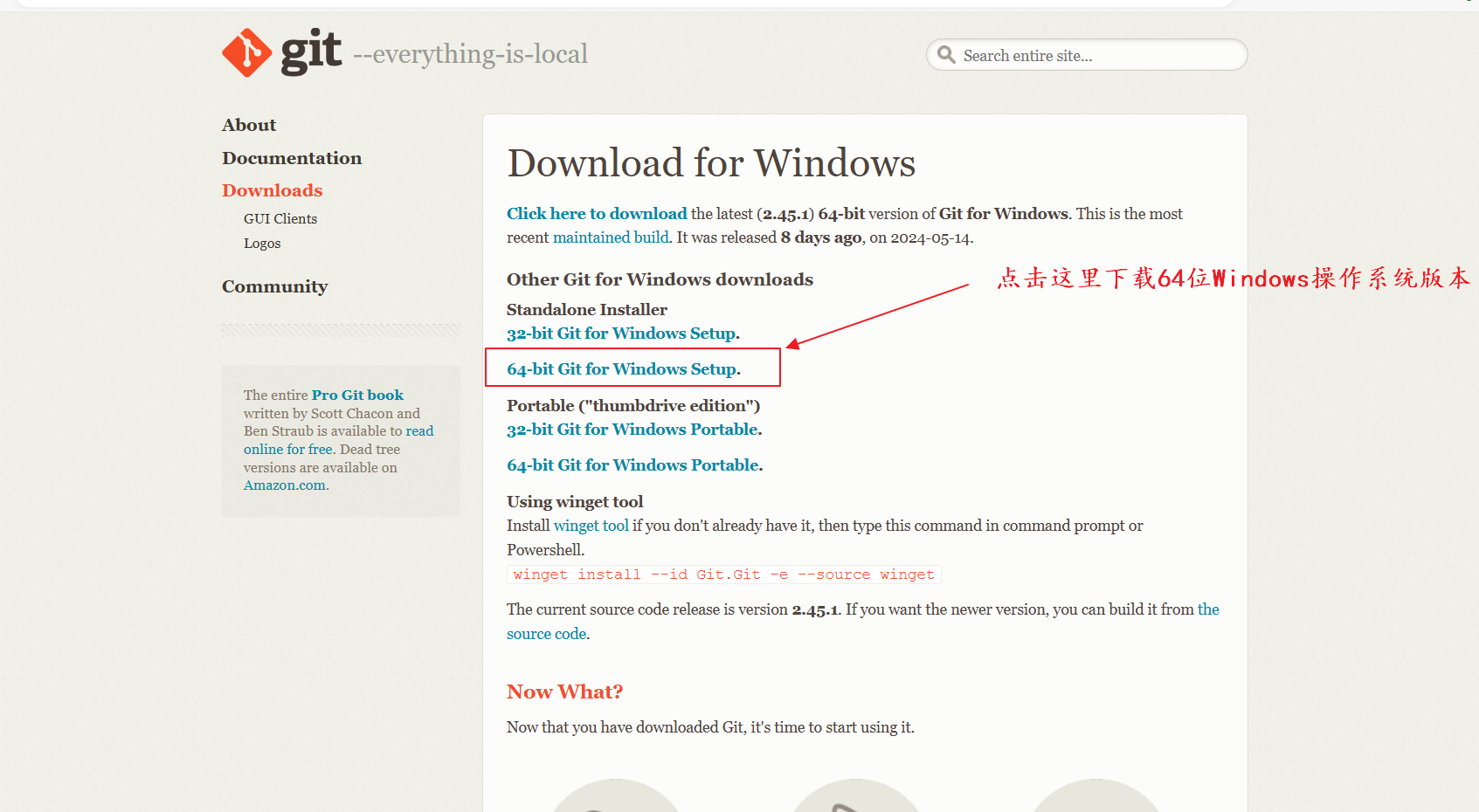Click the 'Using winget tool' heading
This screenshot has height=812, width=1479.
click(x=575, y=502)
